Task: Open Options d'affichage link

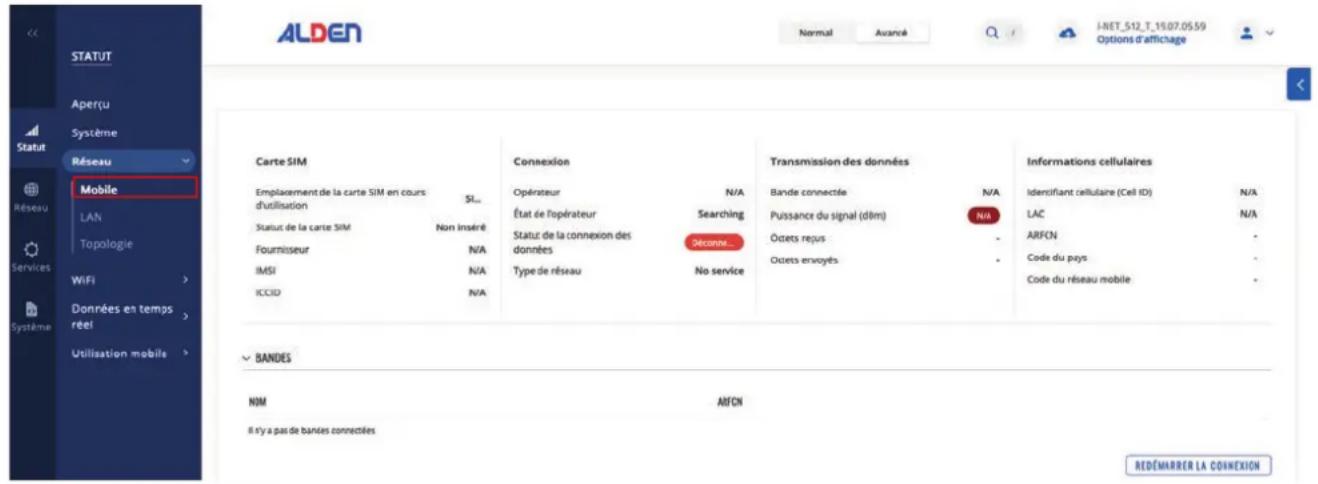Action: (1141, 40)
